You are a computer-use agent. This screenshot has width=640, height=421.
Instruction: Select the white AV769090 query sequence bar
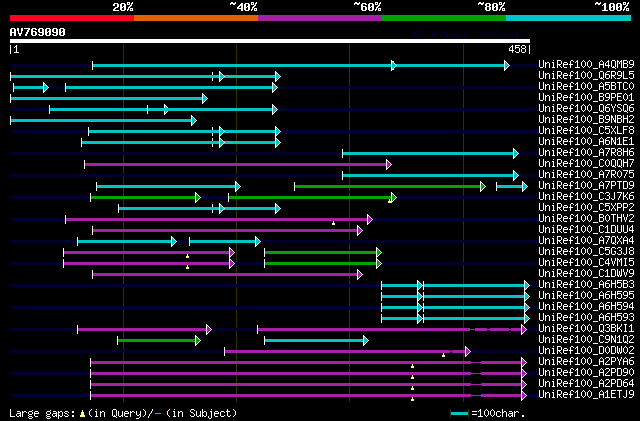click(x=270, y=41)
